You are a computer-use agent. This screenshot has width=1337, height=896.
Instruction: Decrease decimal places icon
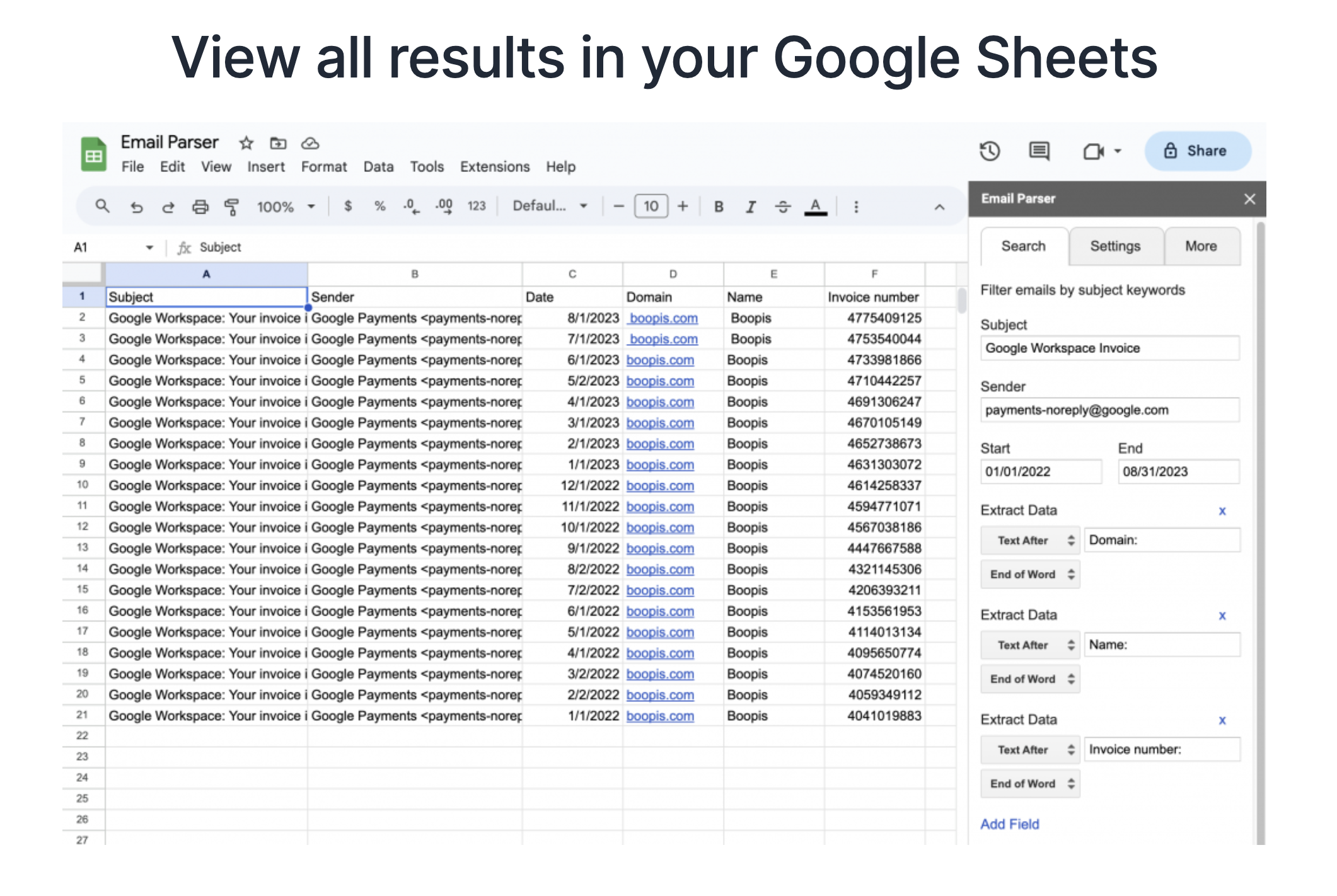[411, 207]
